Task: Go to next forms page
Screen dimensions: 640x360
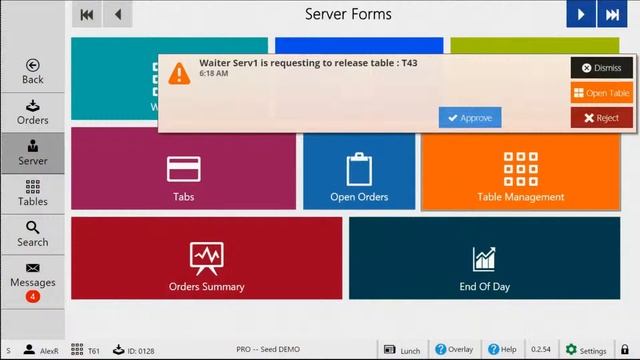Action: (x=581, y=14)
